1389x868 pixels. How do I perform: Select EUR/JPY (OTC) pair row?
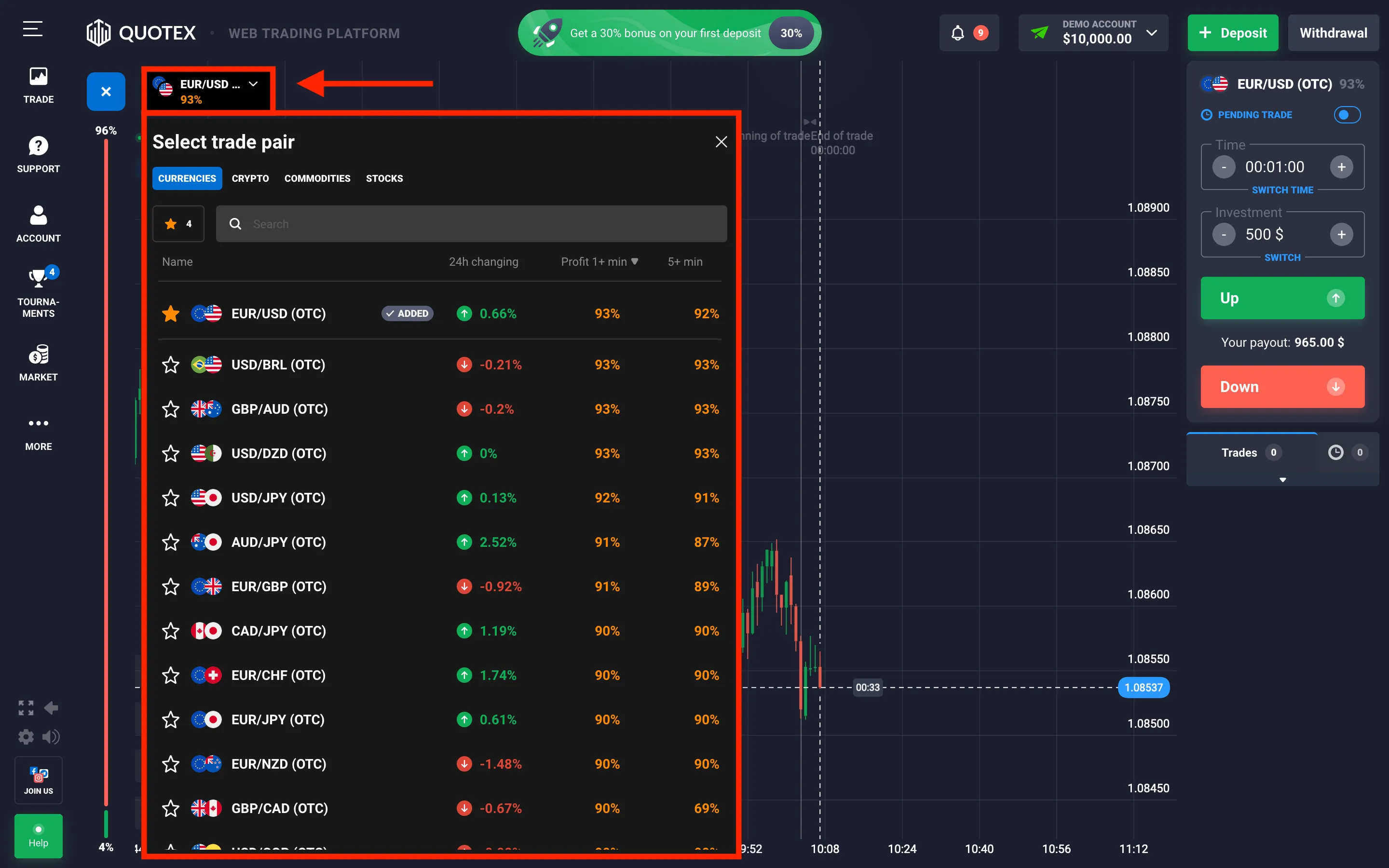[x=440, y=720]
